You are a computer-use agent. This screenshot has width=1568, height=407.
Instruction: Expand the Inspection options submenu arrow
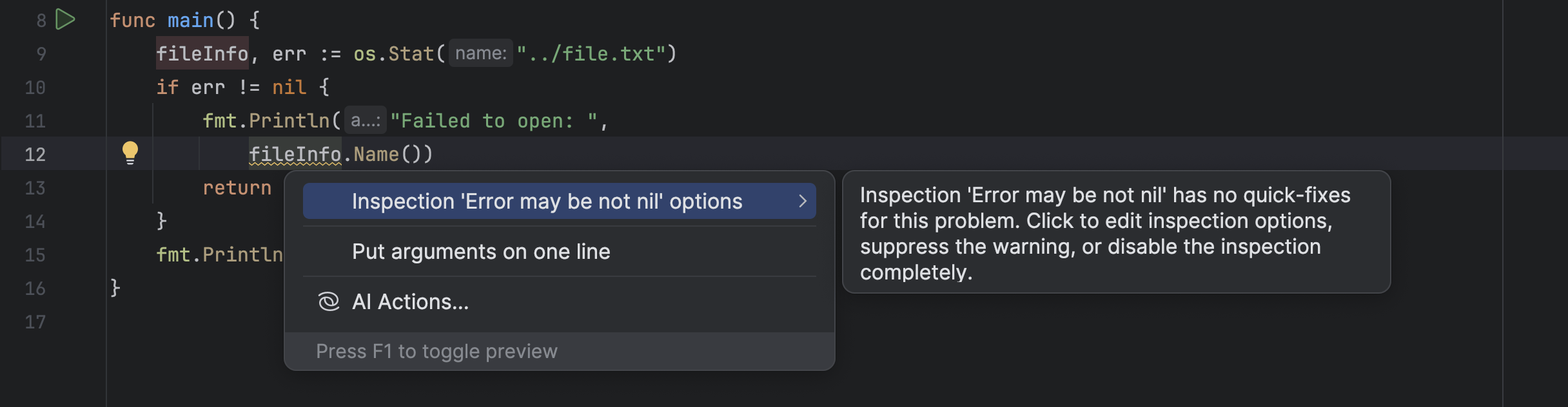tap(802, 202)
